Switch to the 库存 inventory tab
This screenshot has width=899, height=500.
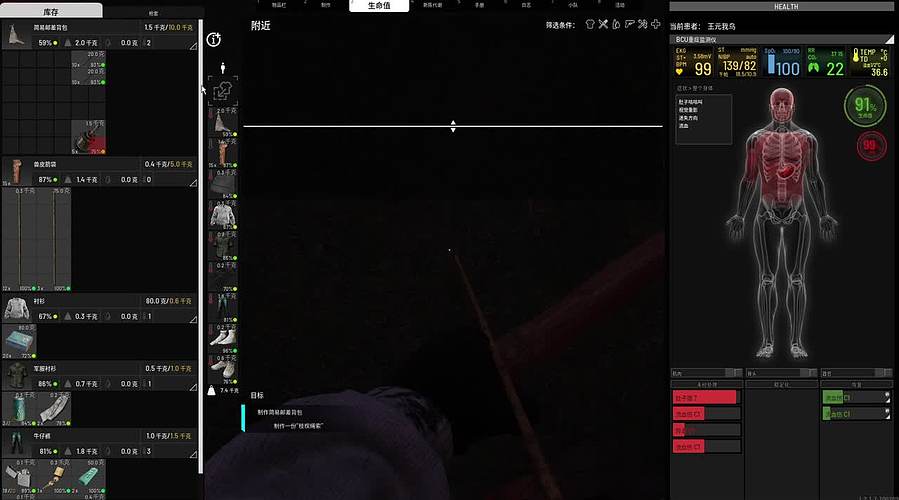[52, 11]
